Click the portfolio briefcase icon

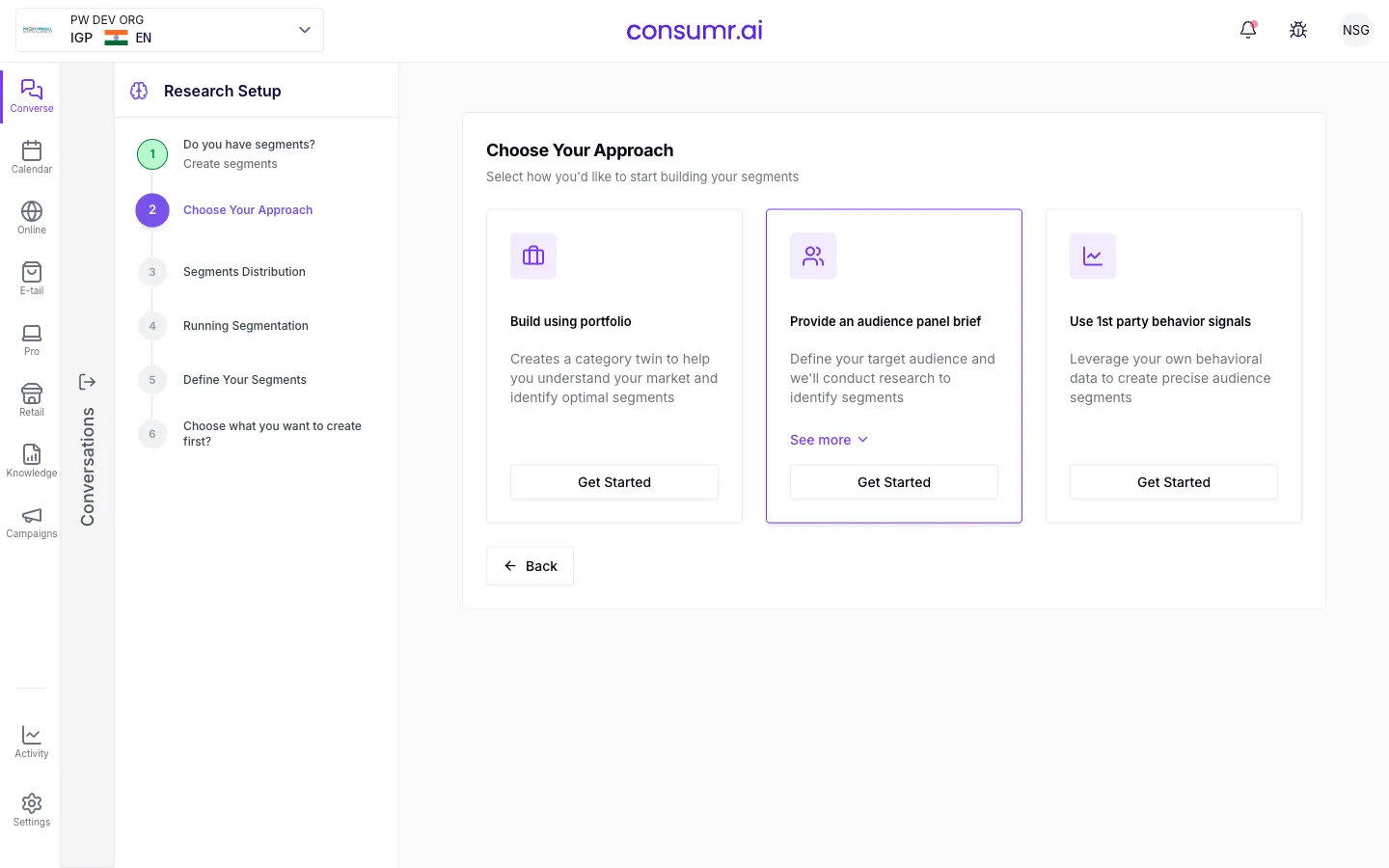(533, 256)
